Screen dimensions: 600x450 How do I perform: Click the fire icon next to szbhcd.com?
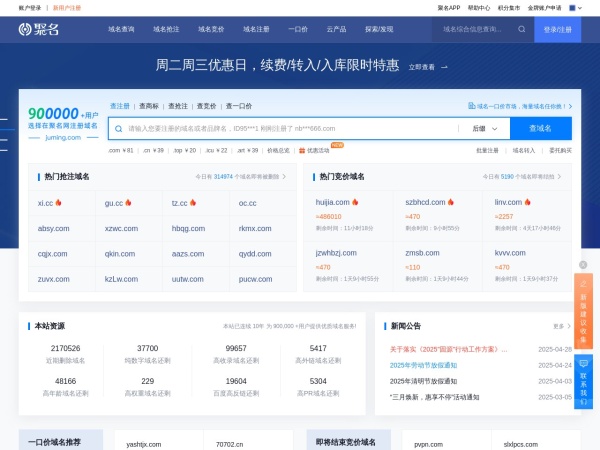click(451, 202)
